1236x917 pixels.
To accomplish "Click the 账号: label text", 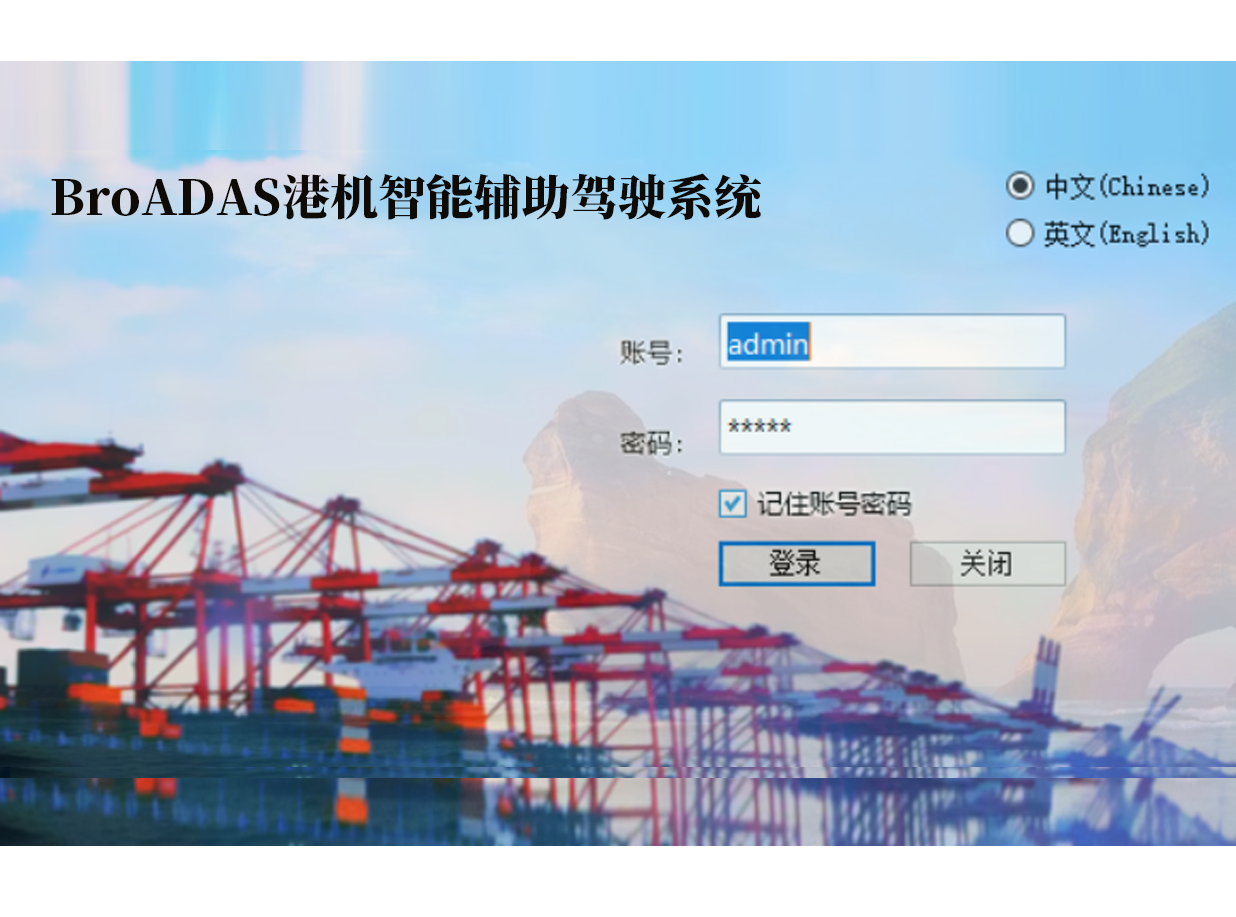I will (652, 353).
